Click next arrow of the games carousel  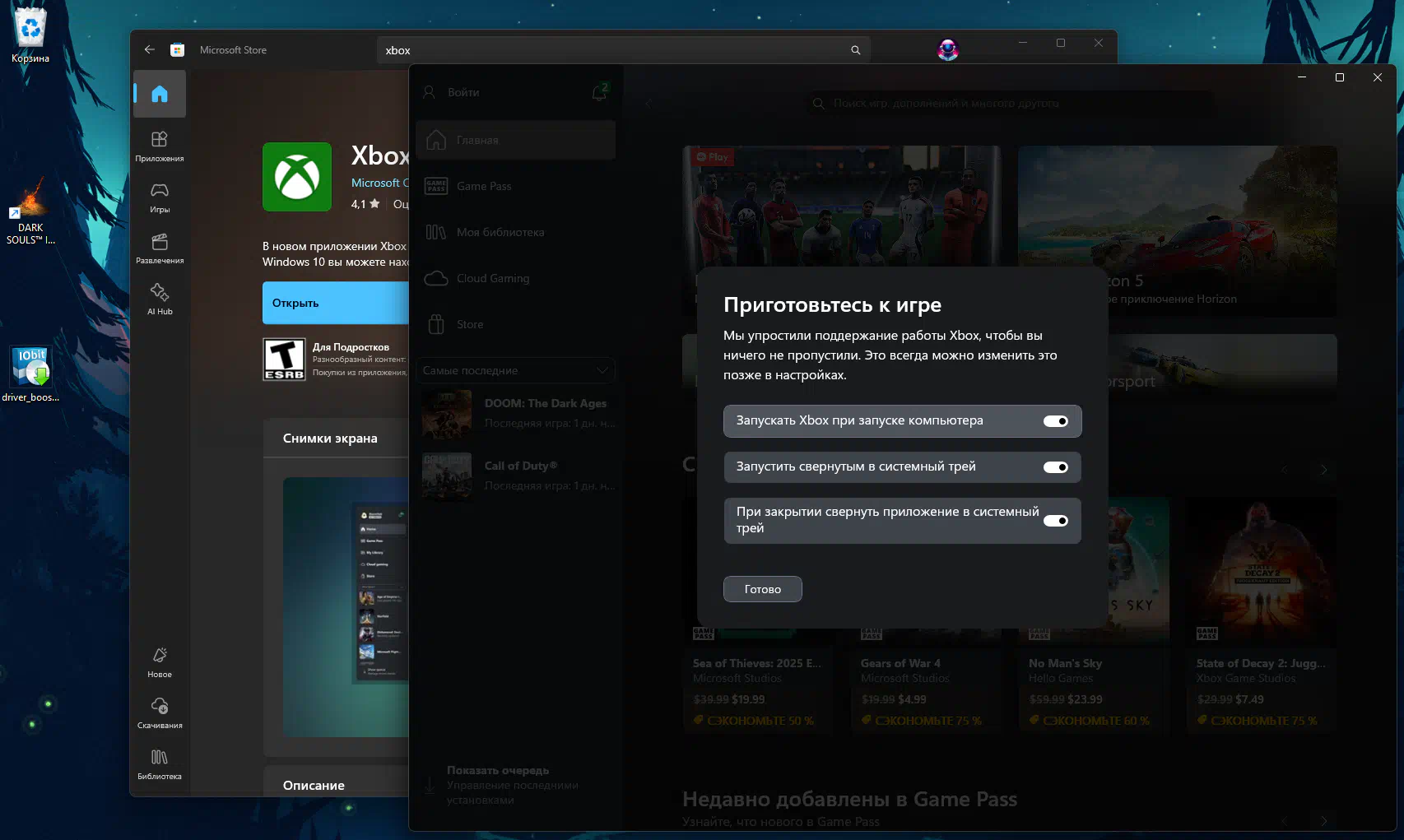click(x=1323, y=470)
